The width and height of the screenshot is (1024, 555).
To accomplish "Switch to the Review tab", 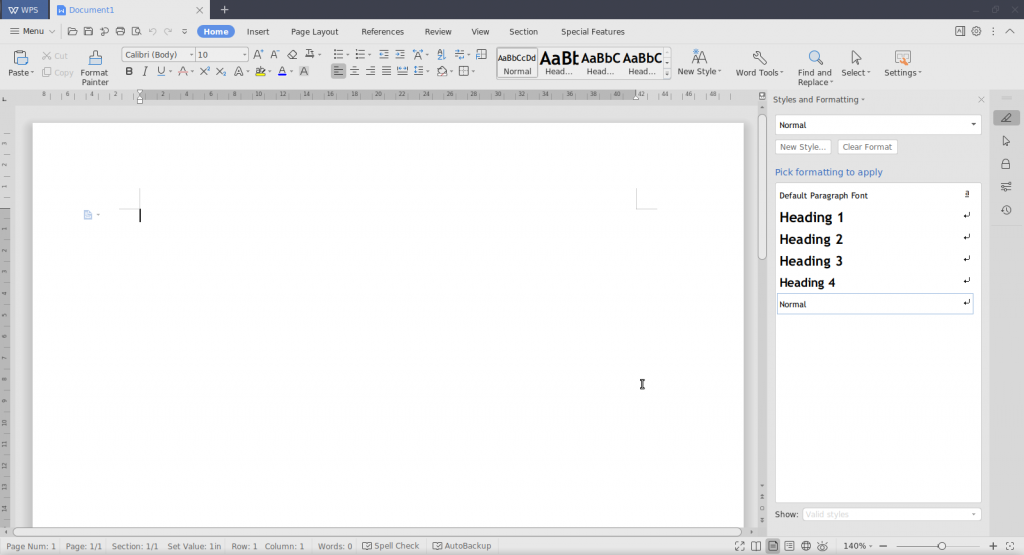I will 438,31.
